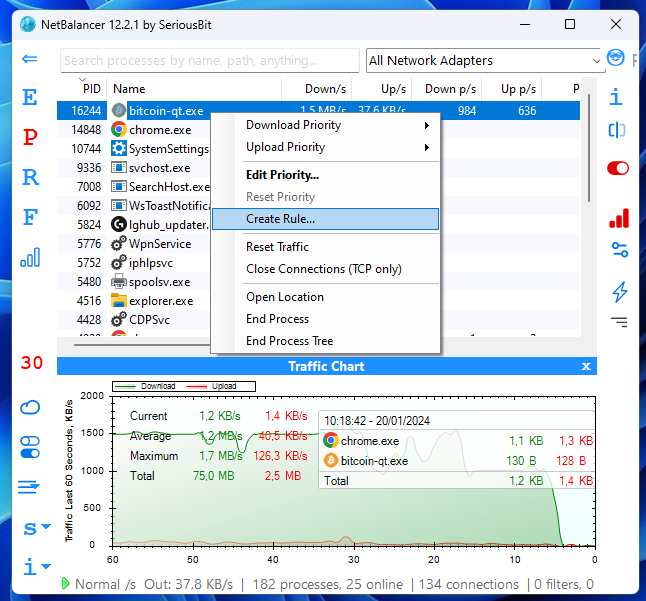Screen dimensions: 646x601
Task: Click the stacked lines icon on right
Action: [619, 322]
